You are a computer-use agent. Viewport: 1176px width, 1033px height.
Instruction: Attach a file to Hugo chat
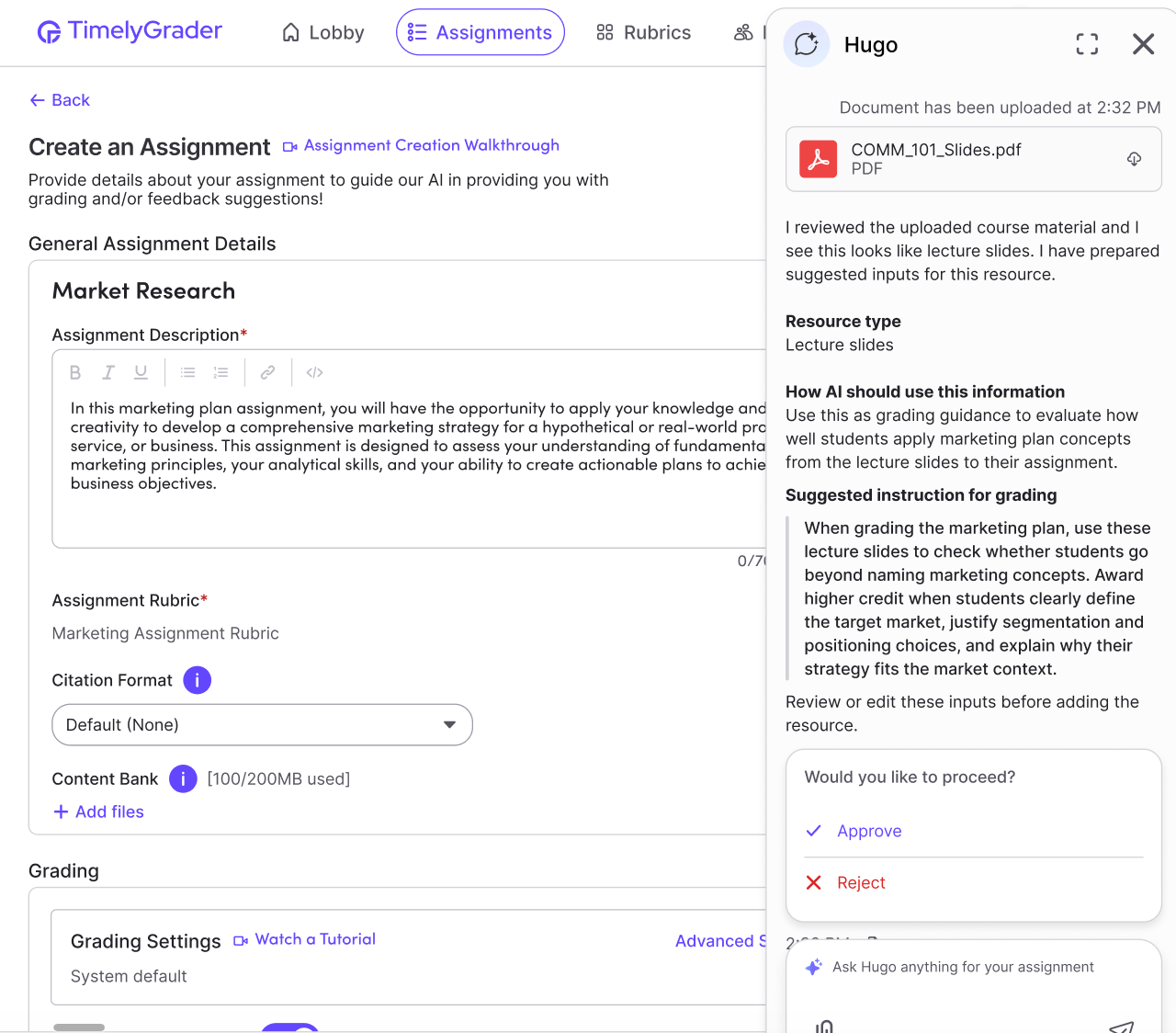(x=824, y=1026)
